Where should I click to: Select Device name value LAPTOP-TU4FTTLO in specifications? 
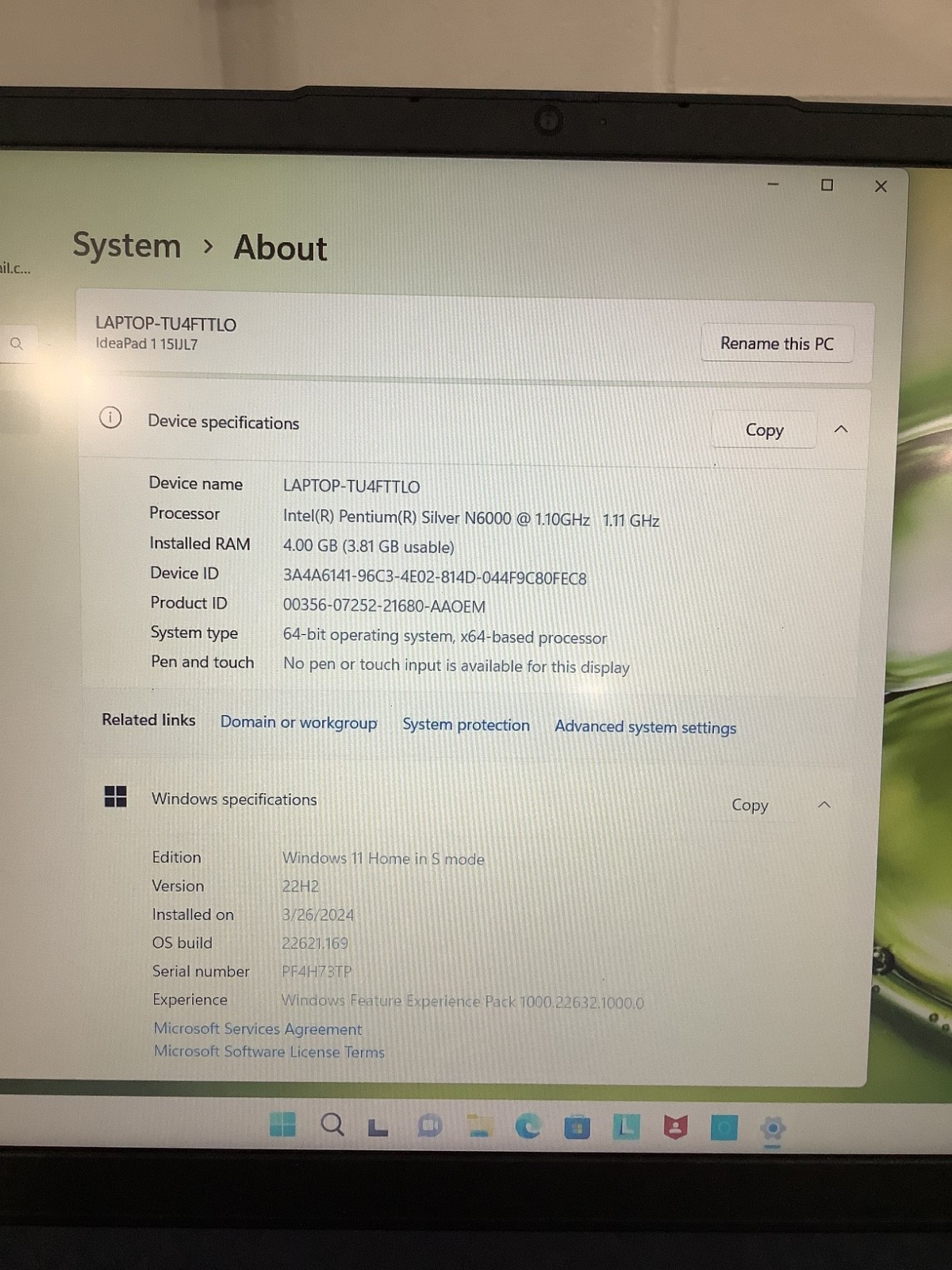tap(351, 486)
